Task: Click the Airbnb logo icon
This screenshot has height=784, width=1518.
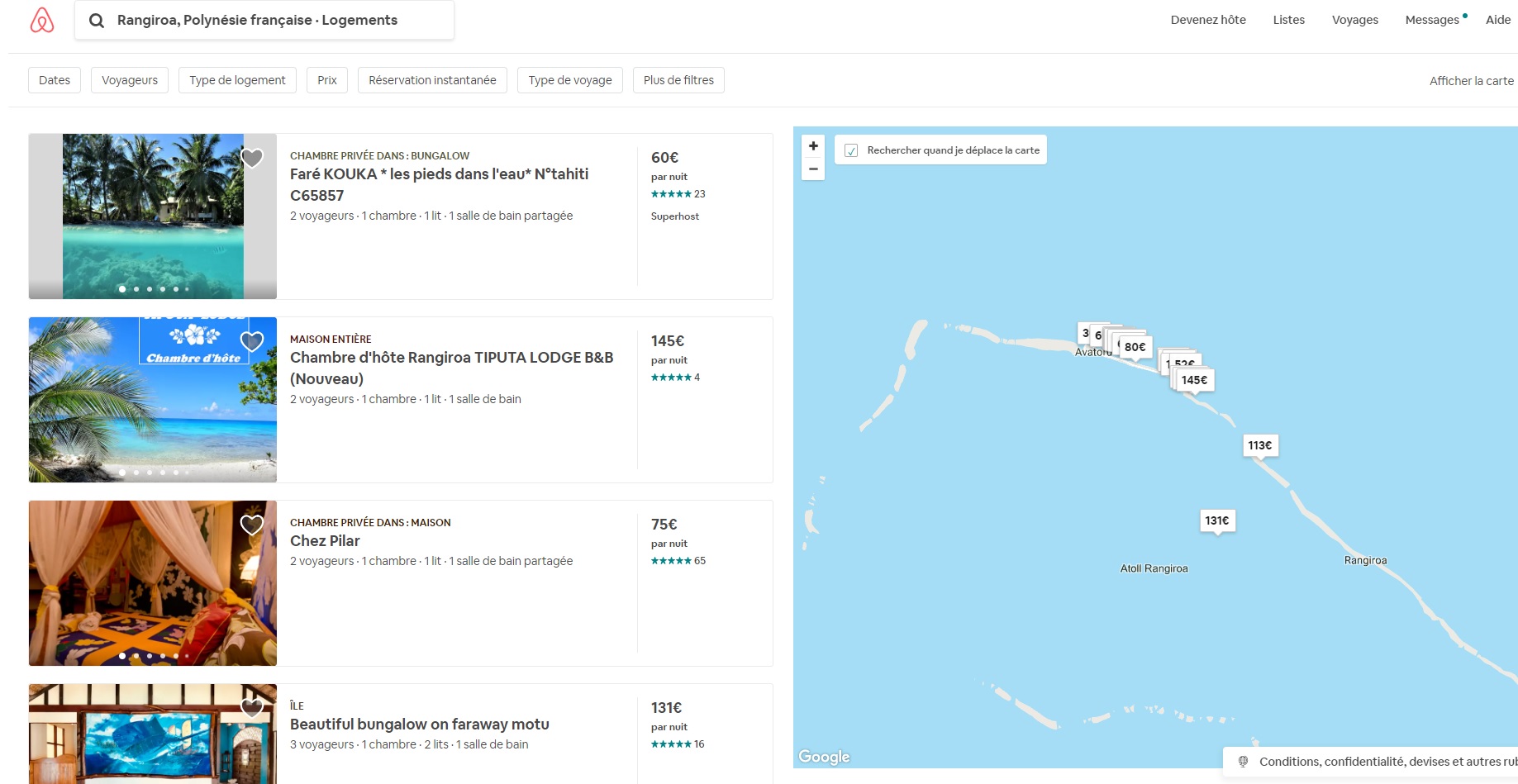Action: tap(42, 20)
